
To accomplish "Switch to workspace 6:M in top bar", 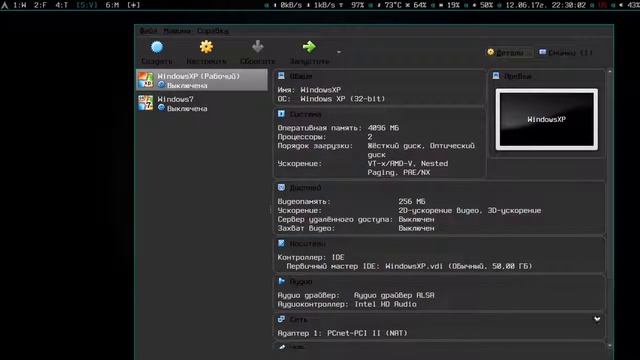I will 112,5.
